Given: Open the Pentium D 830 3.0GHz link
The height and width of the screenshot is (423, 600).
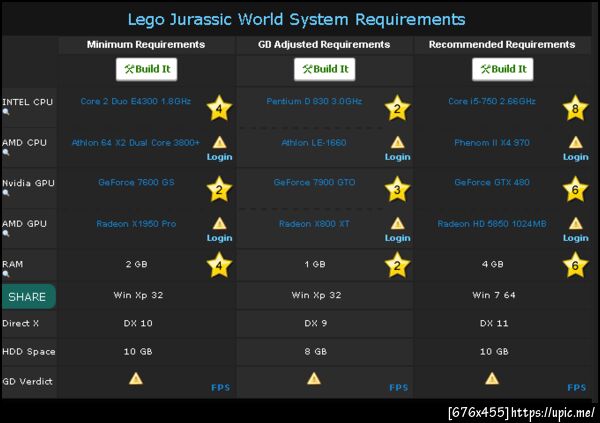Looking at the screenshot, I should point(314,101).
